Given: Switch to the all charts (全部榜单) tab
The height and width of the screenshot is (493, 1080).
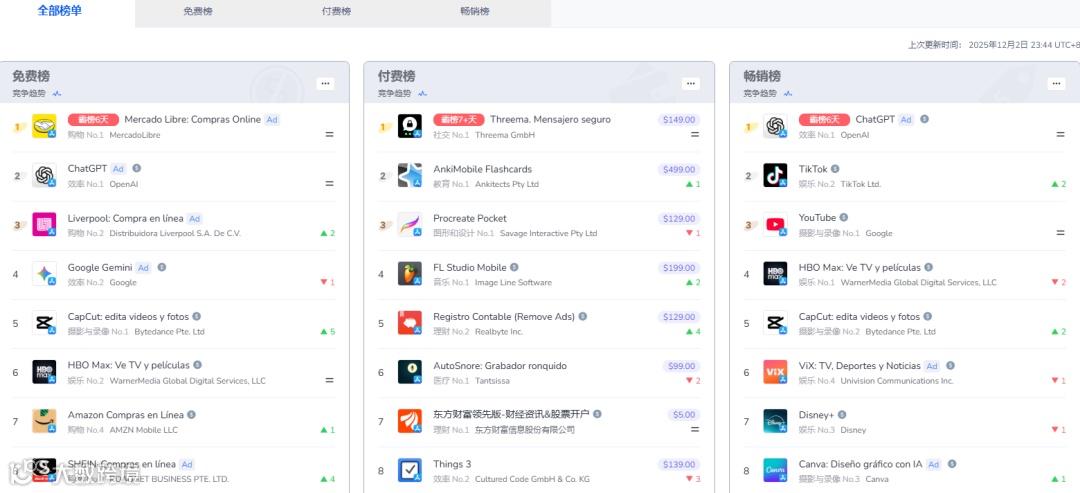Looking at the screenshot, I should pyautogui.click(x=59, y=11).
